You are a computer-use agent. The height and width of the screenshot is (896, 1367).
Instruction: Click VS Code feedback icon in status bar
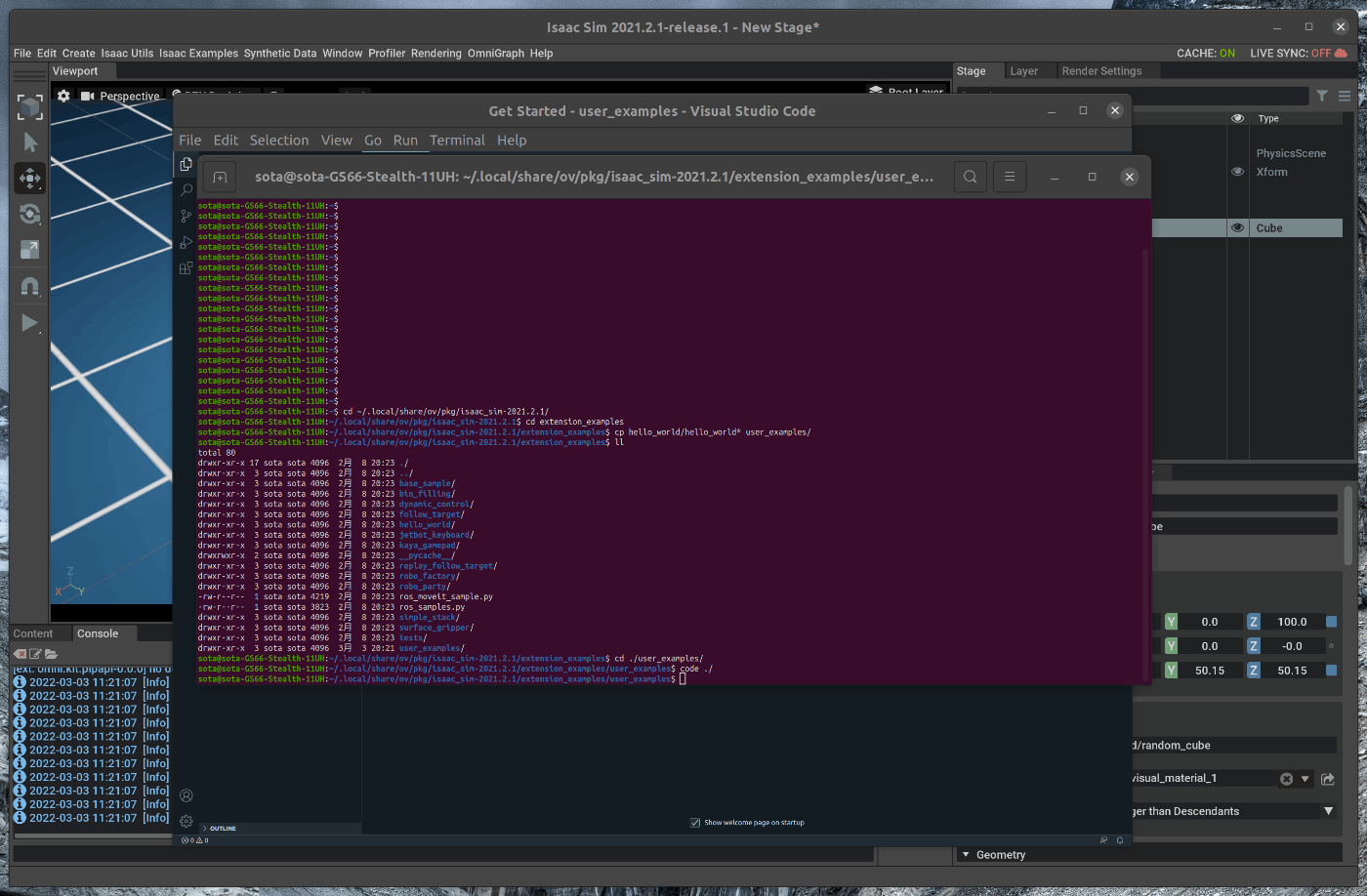tap(1104, 839)
